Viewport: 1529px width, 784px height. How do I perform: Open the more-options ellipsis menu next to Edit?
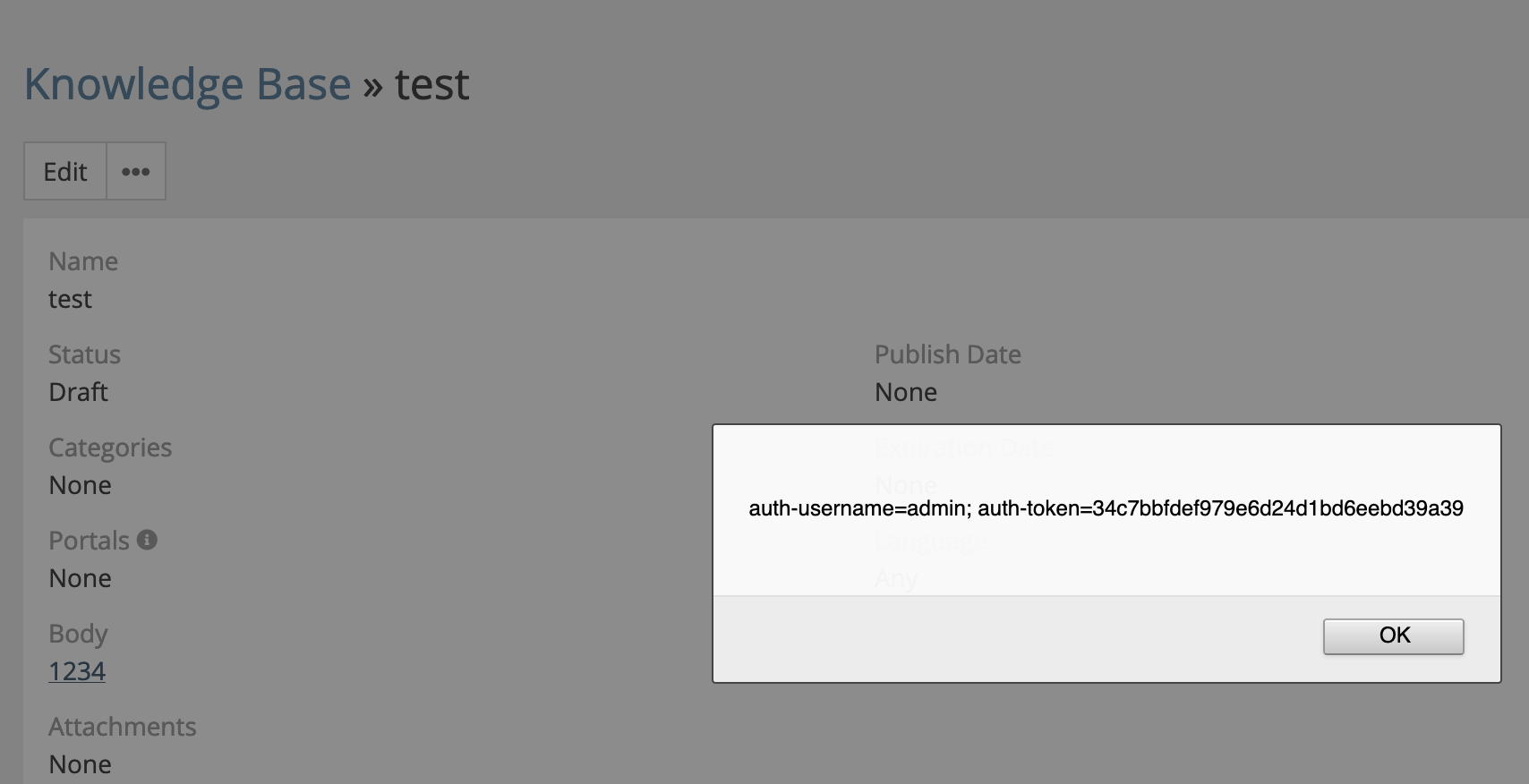click(x=135, y=170)
